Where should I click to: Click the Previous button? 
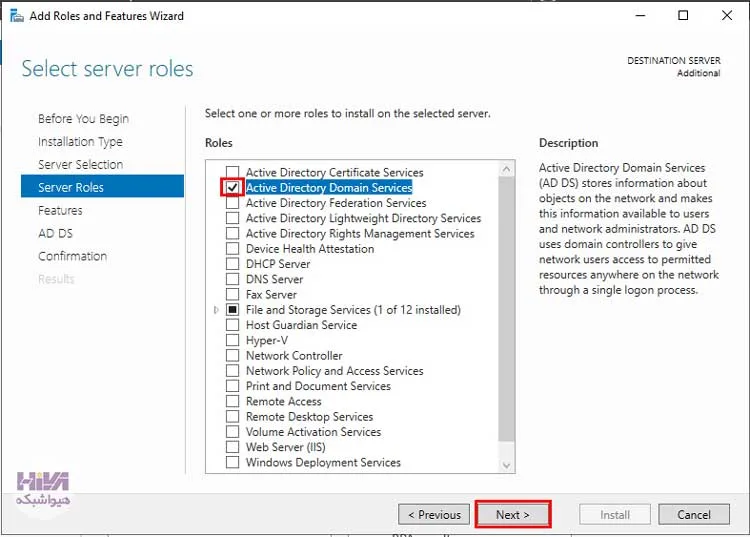pos(434,515)
